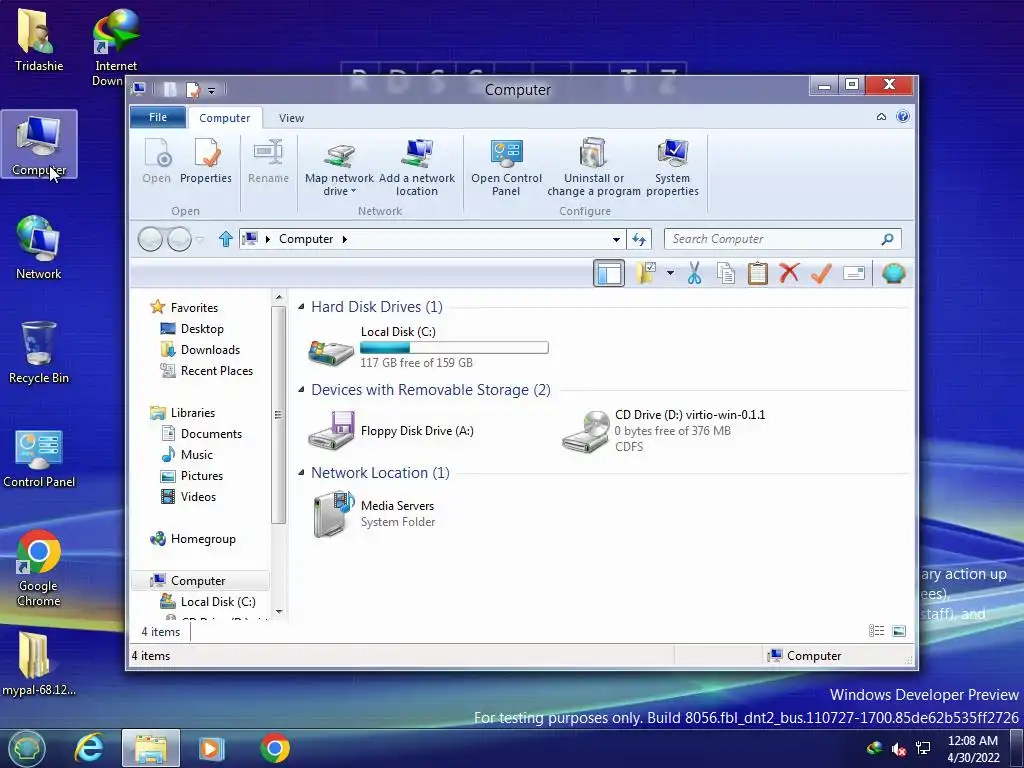Open the address bar history dropdown
The image size is (1024, 768).
point(616,239)
